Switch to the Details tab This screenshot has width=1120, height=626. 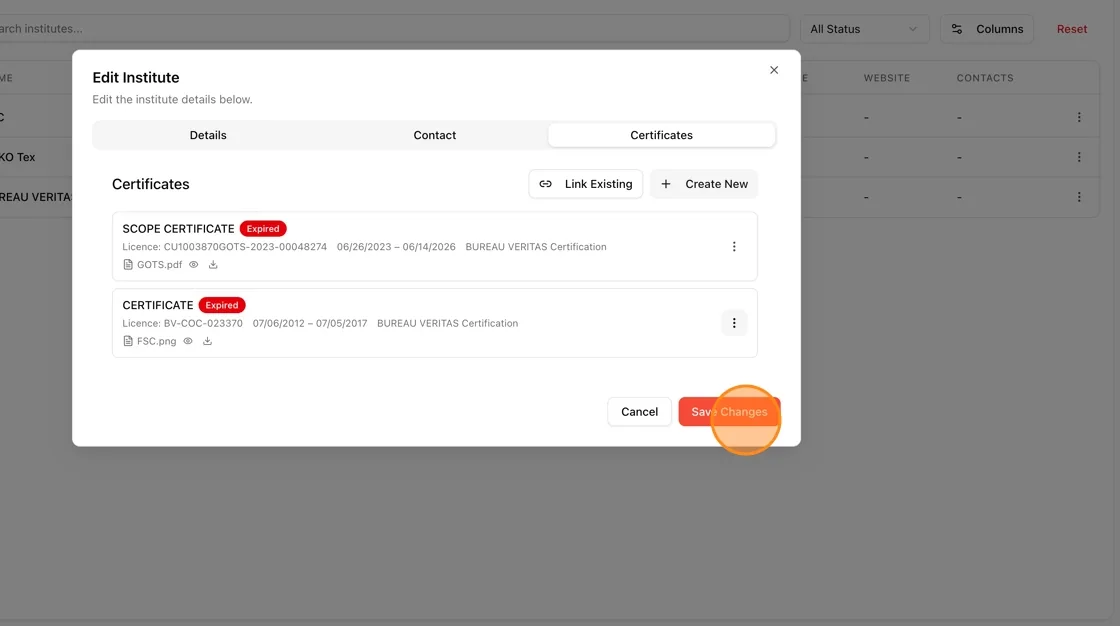coord(208,135)
